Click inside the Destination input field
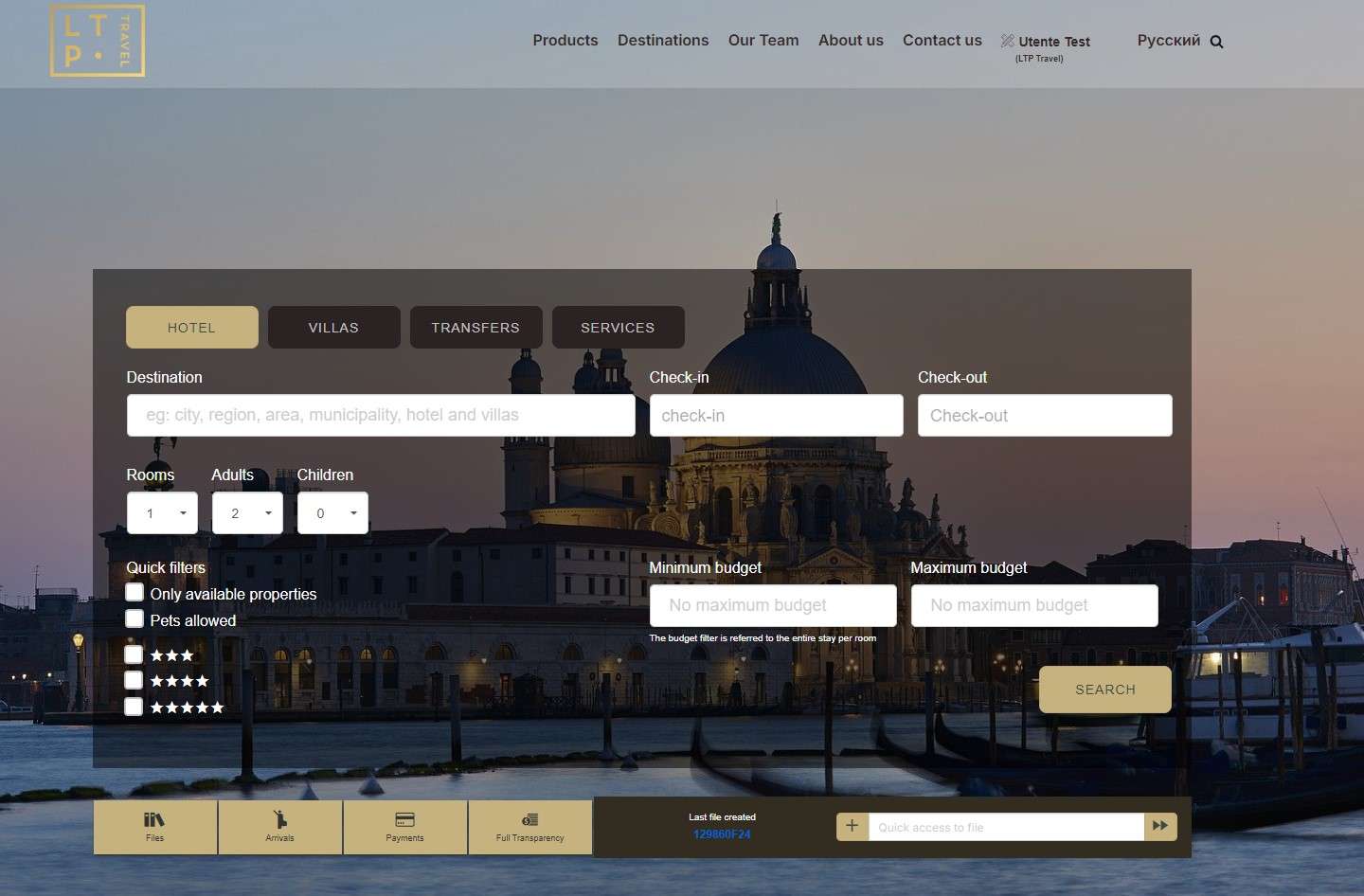 [381, 415]
